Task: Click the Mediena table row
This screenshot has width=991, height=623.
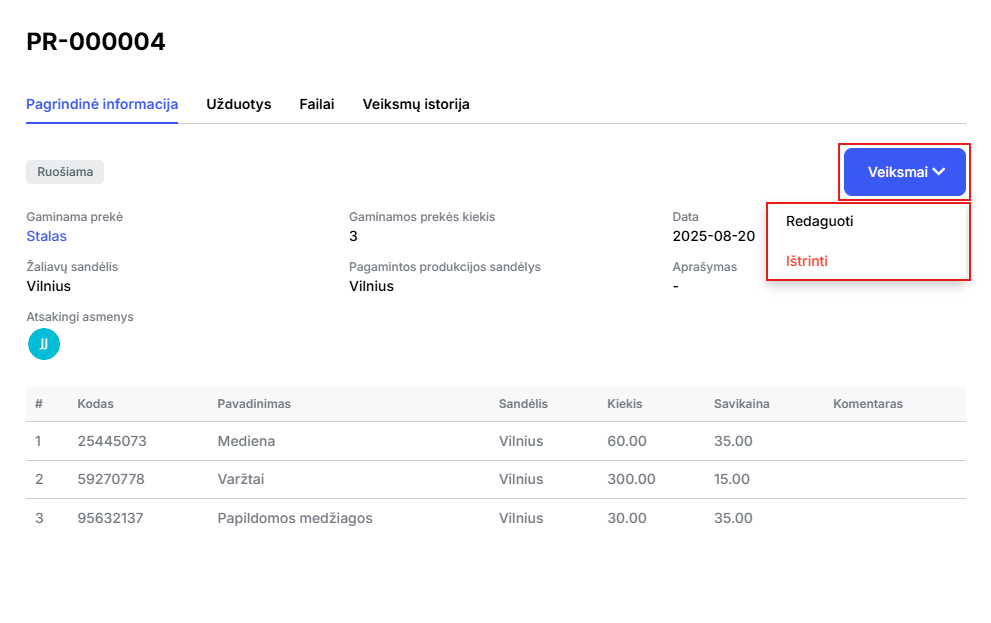Action: 496,441
